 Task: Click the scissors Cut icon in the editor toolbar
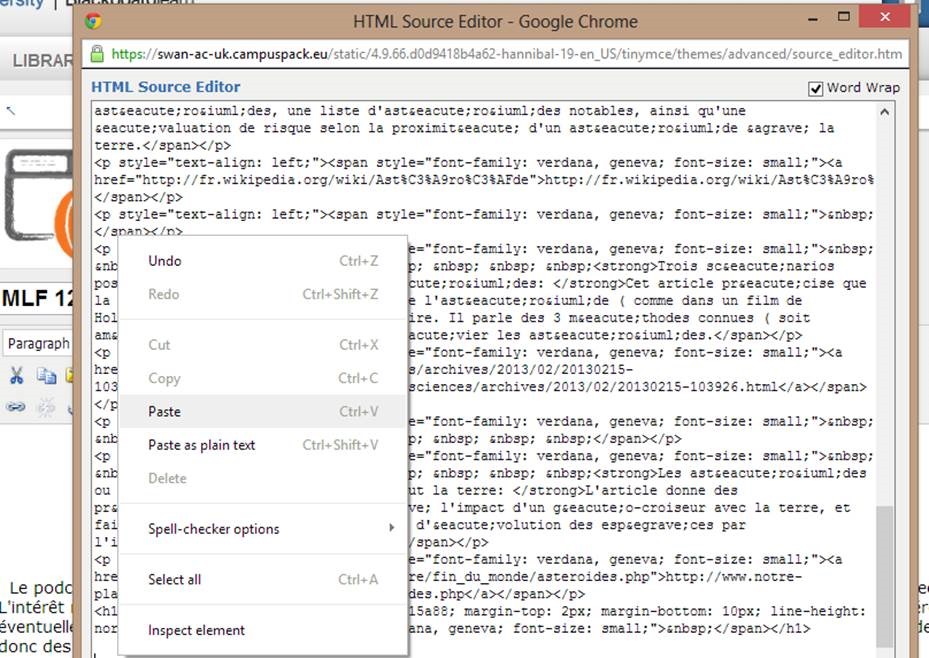(16, 376)
